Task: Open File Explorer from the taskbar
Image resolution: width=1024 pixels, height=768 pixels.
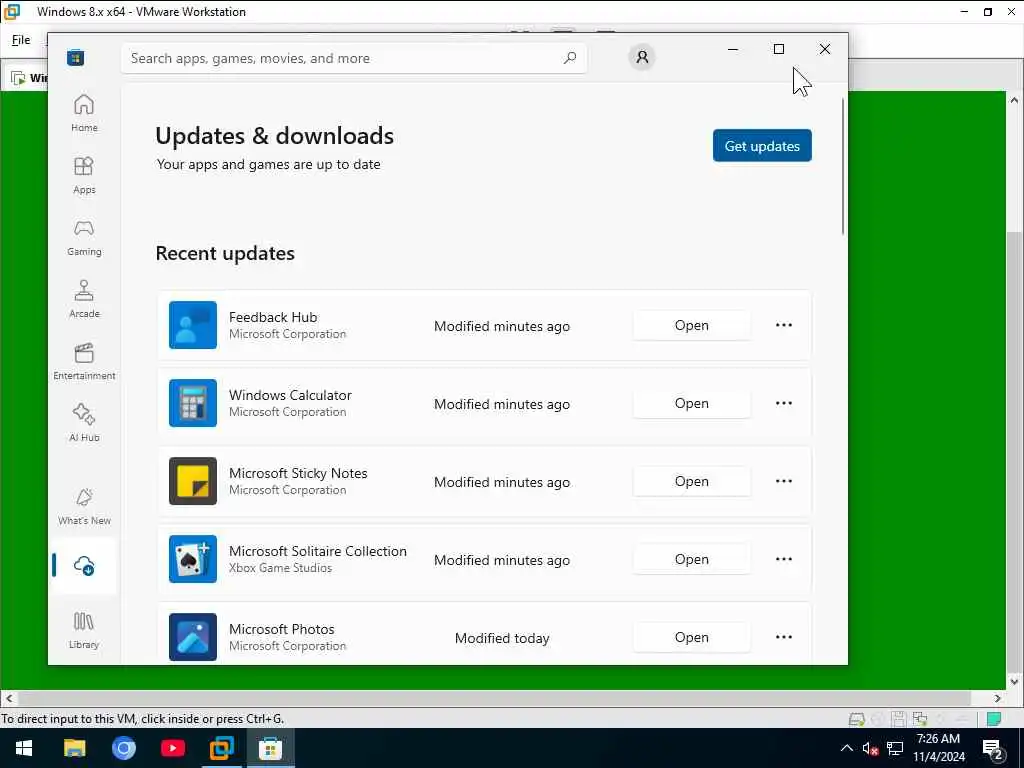Action: click(x=74, y=748)
